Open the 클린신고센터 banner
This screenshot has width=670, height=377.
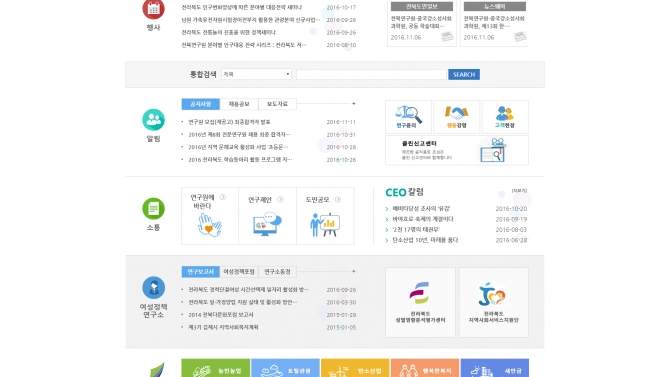457,150
